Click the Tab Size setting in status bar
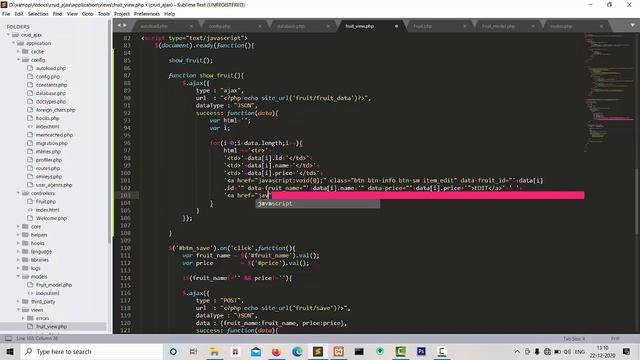The image size is (640, 360). (574, 339)
